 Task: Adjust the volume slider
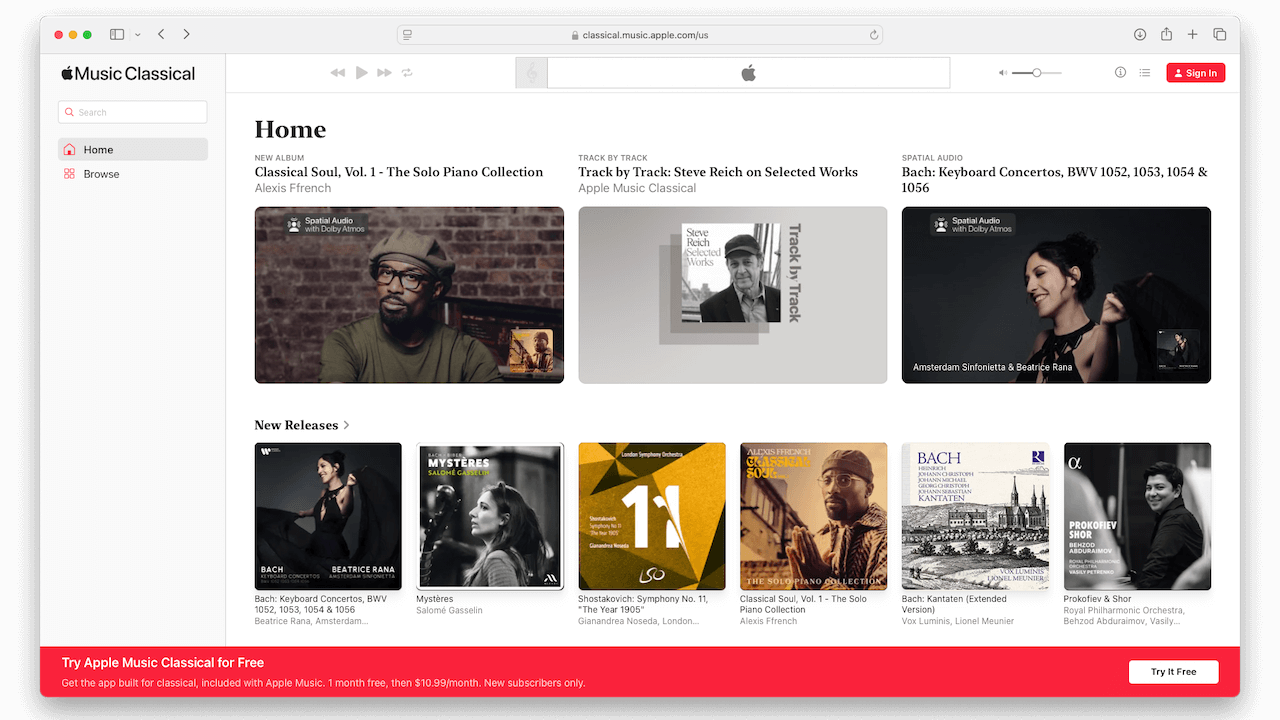(1036, 73)
